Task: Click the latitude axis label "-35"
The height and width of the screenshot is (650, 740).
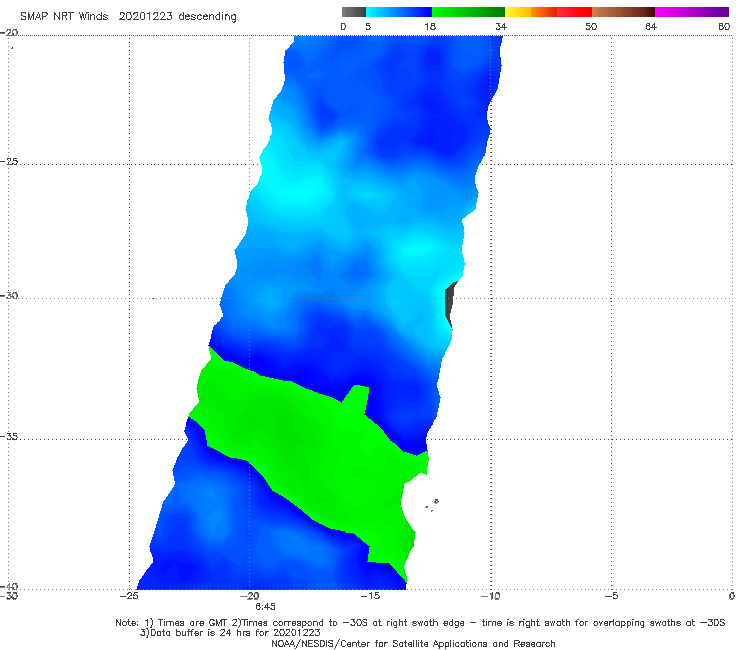Action: pyautogui.click(x=9, y=436)
